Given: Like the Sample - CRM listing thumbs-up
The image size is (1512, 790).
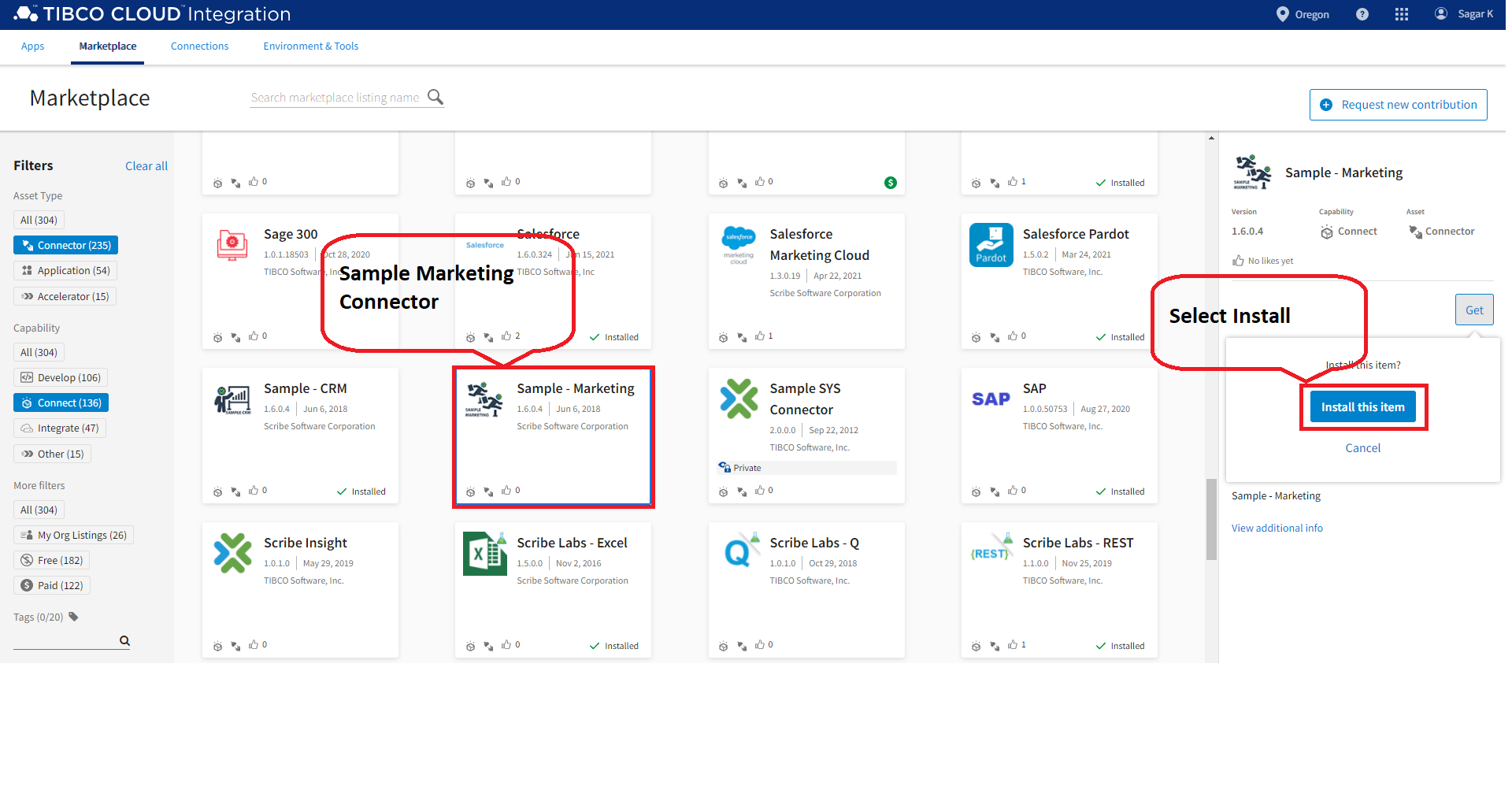Looking at the screenshot, I should pyautogui.click(x=254, y=491).
